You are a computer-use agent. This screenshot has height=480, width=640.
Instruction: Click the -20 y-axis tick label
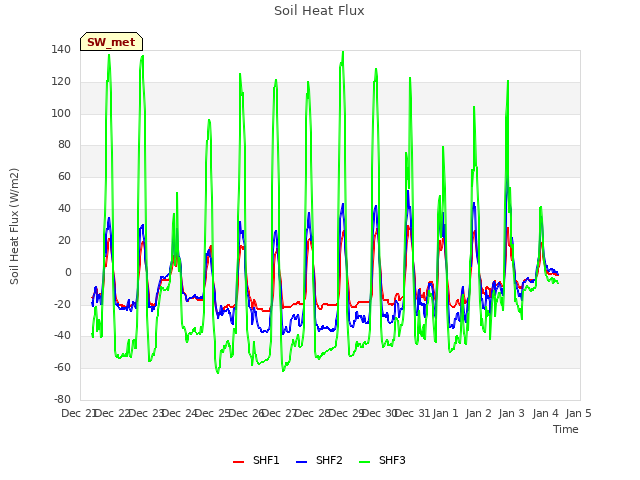pyautogui.click(x=62, y=304)
